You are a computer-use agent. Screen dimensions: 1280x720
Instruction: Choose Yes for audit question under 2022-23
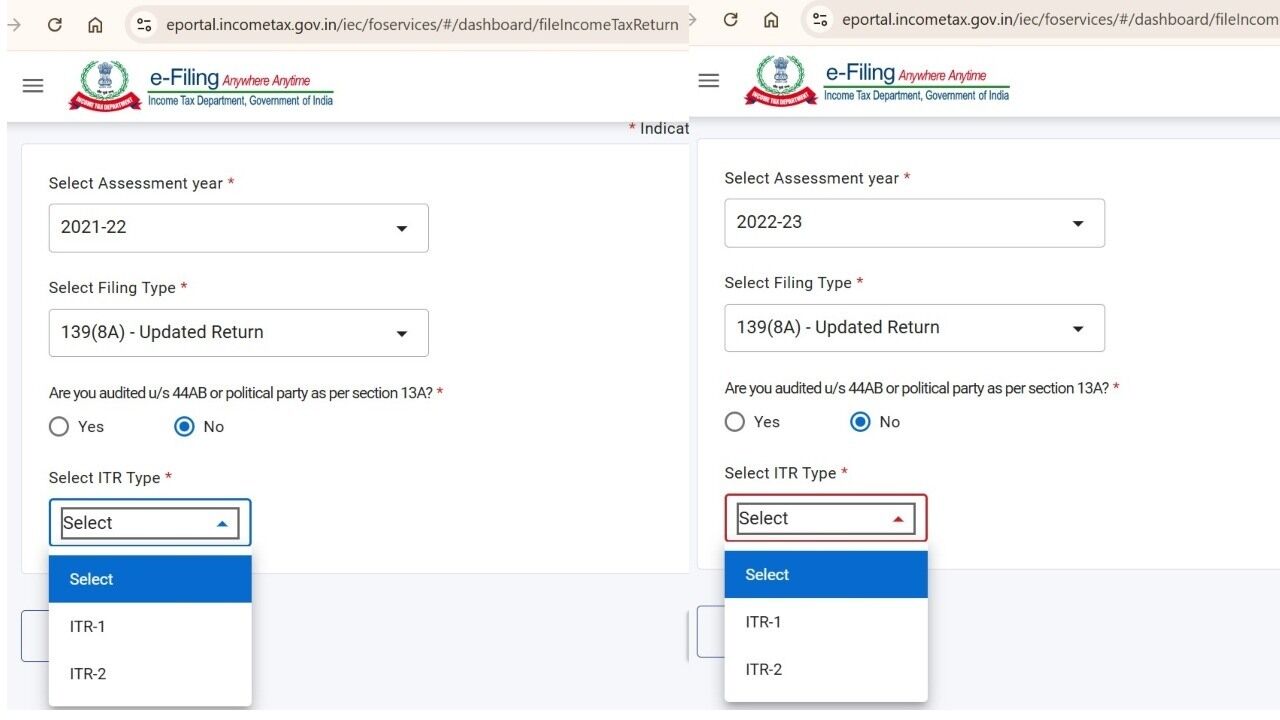point(735,422)
